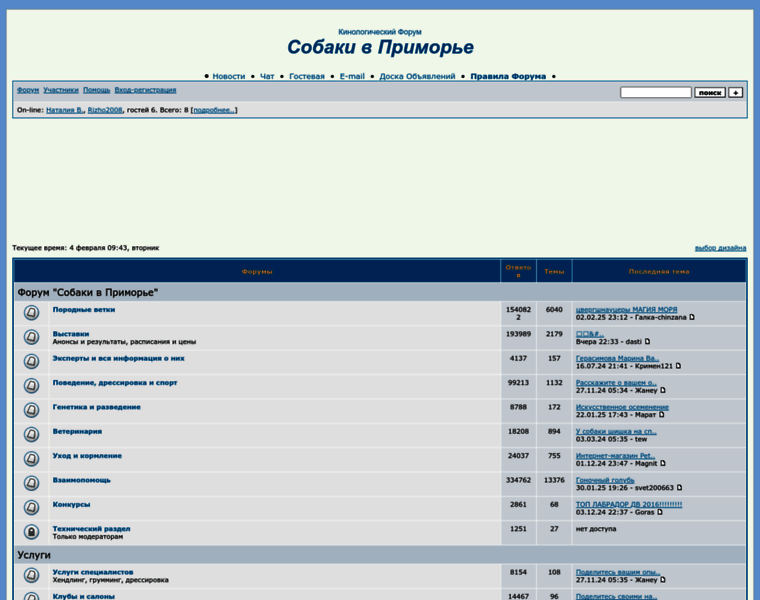The height and width of the screenshot is (600, 760).
Task: Click last-post icon after Галка-chinzana
Action: [x=691, y=318]
